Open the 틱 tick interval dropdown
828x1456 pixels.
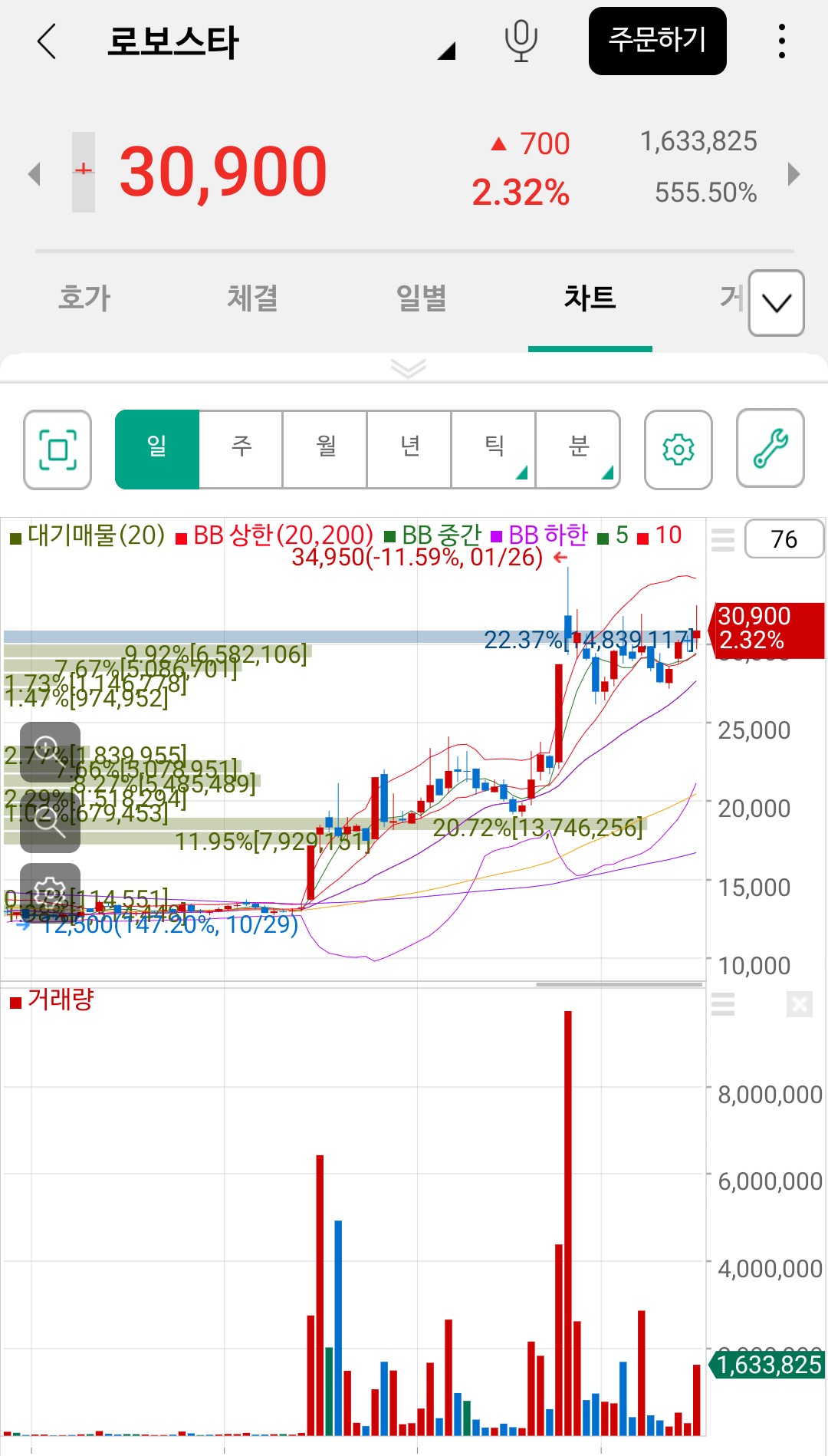495,450
